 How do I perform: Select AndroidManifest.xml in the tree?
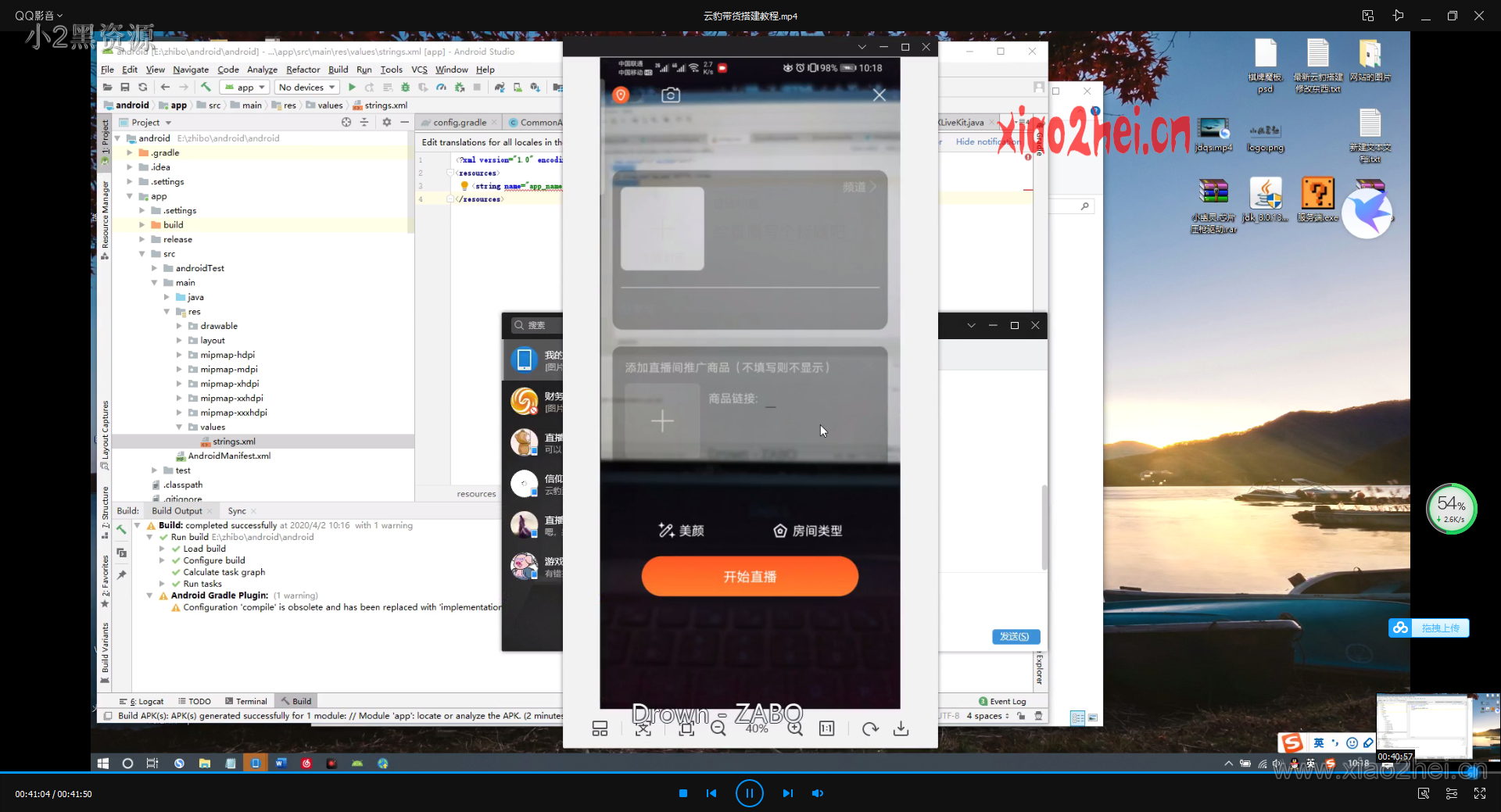pyautogui.click(x=229, y=456)
